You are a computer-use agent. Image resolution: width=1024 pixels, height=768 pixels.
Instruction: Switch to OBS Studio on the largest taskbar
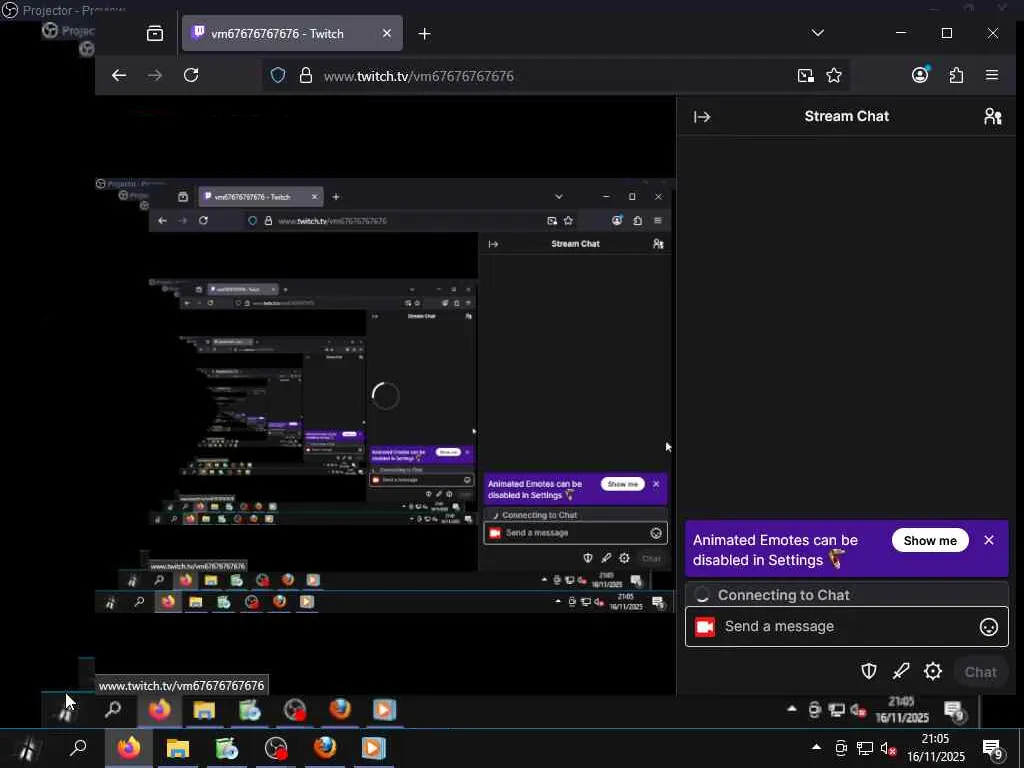276,748
